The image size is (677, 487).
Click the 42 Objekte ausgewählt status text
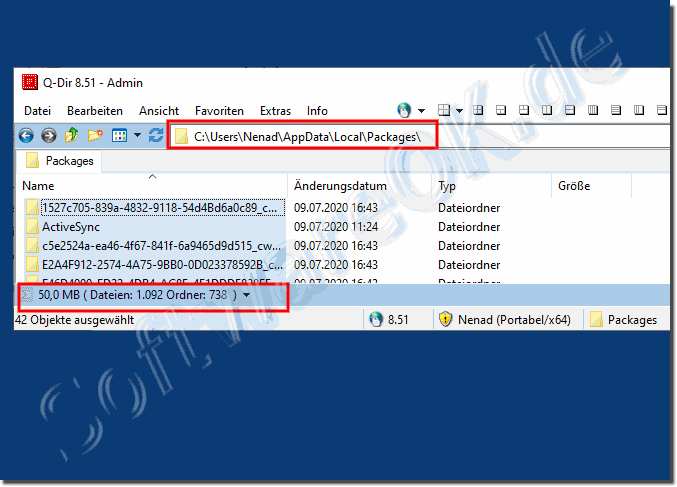(75, 320)
